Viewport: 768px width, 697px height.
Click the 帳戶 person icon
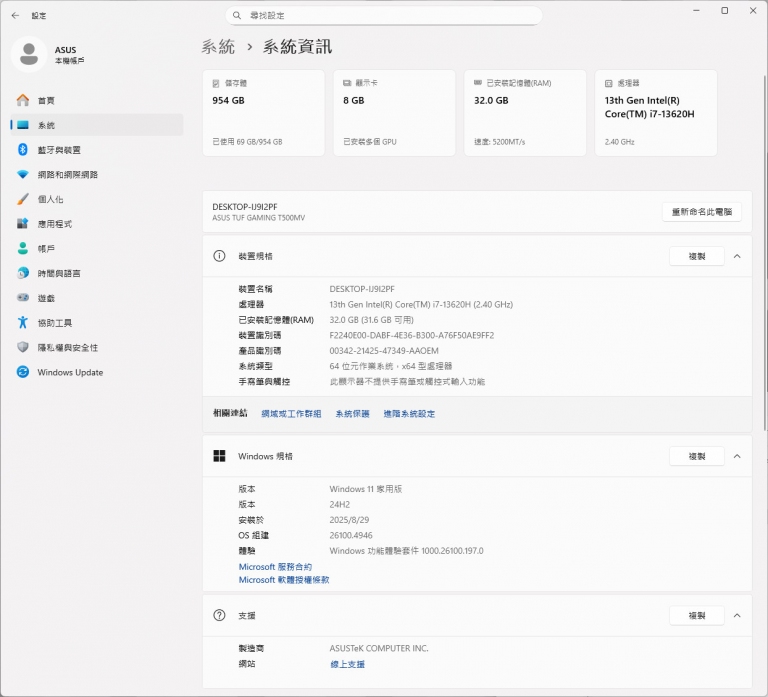point(23,248)
